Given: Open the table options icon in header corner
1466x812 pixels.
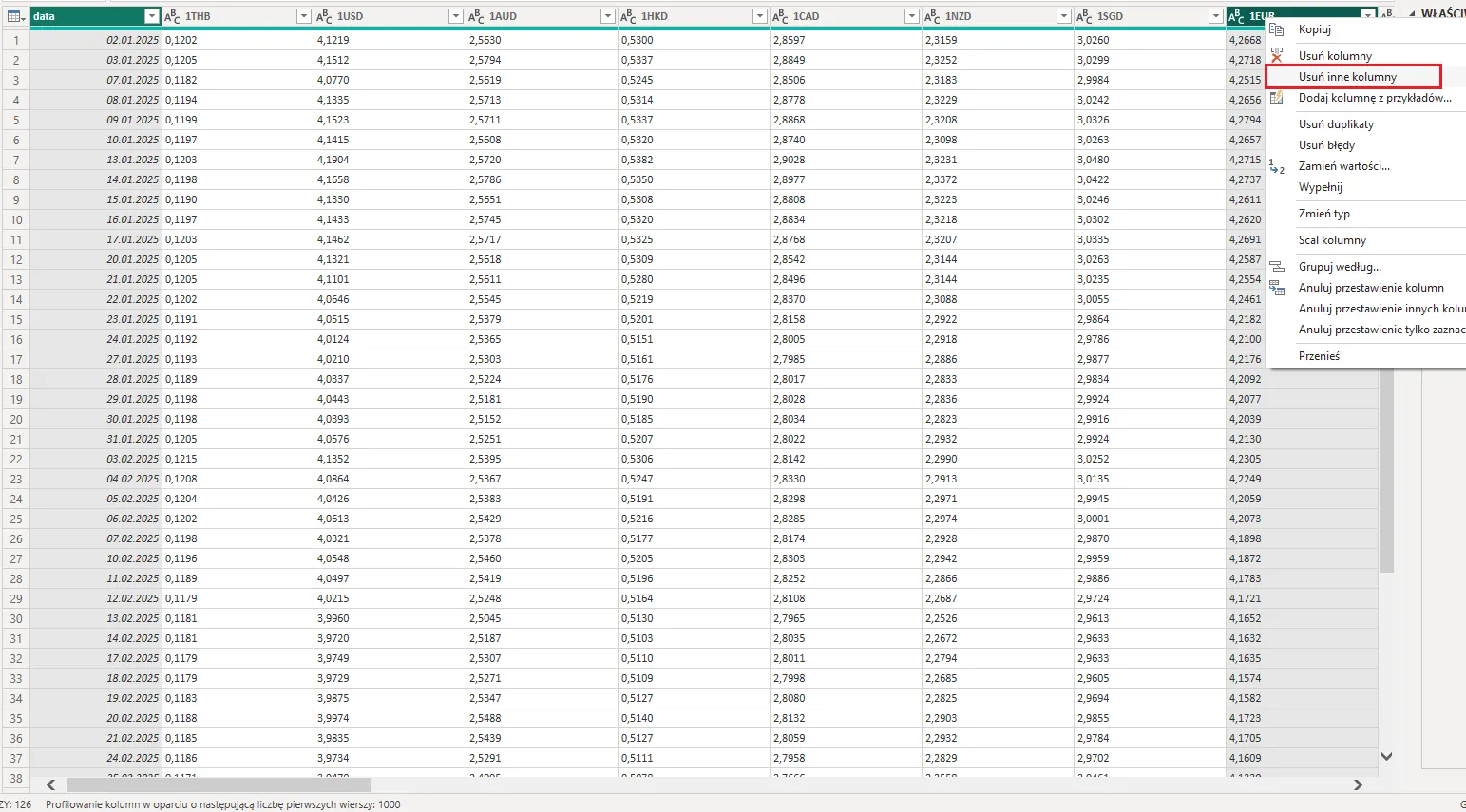Looking at the screenshot, I should tap(15, 16).
